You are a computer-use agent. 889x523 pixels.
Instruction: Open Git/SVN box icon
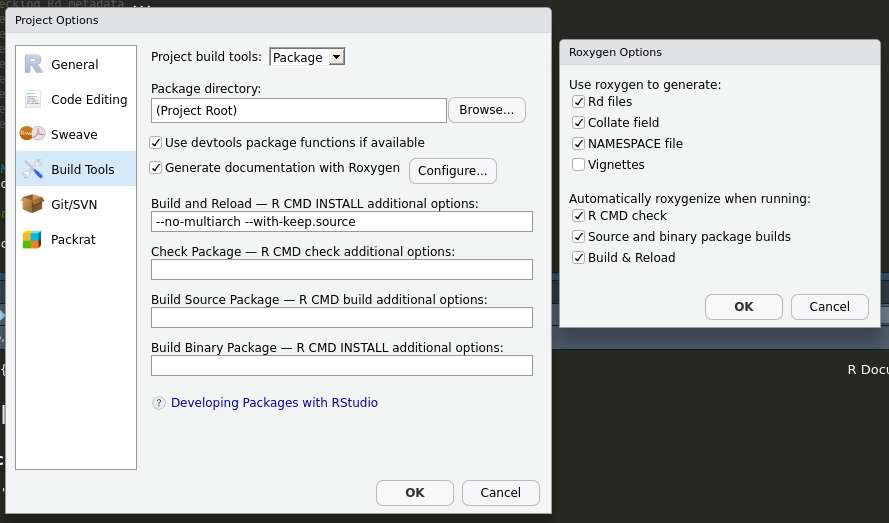pos(33,204)
